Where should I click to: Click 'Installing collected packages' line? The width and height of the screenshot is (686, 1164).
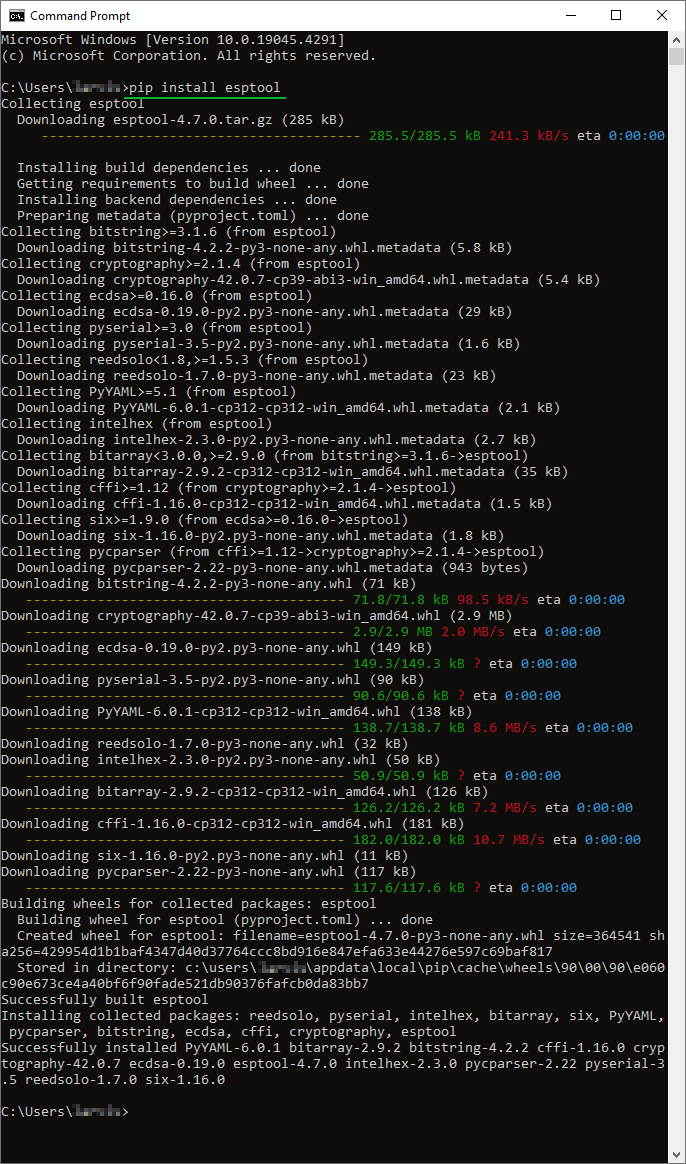(333, 1024)
